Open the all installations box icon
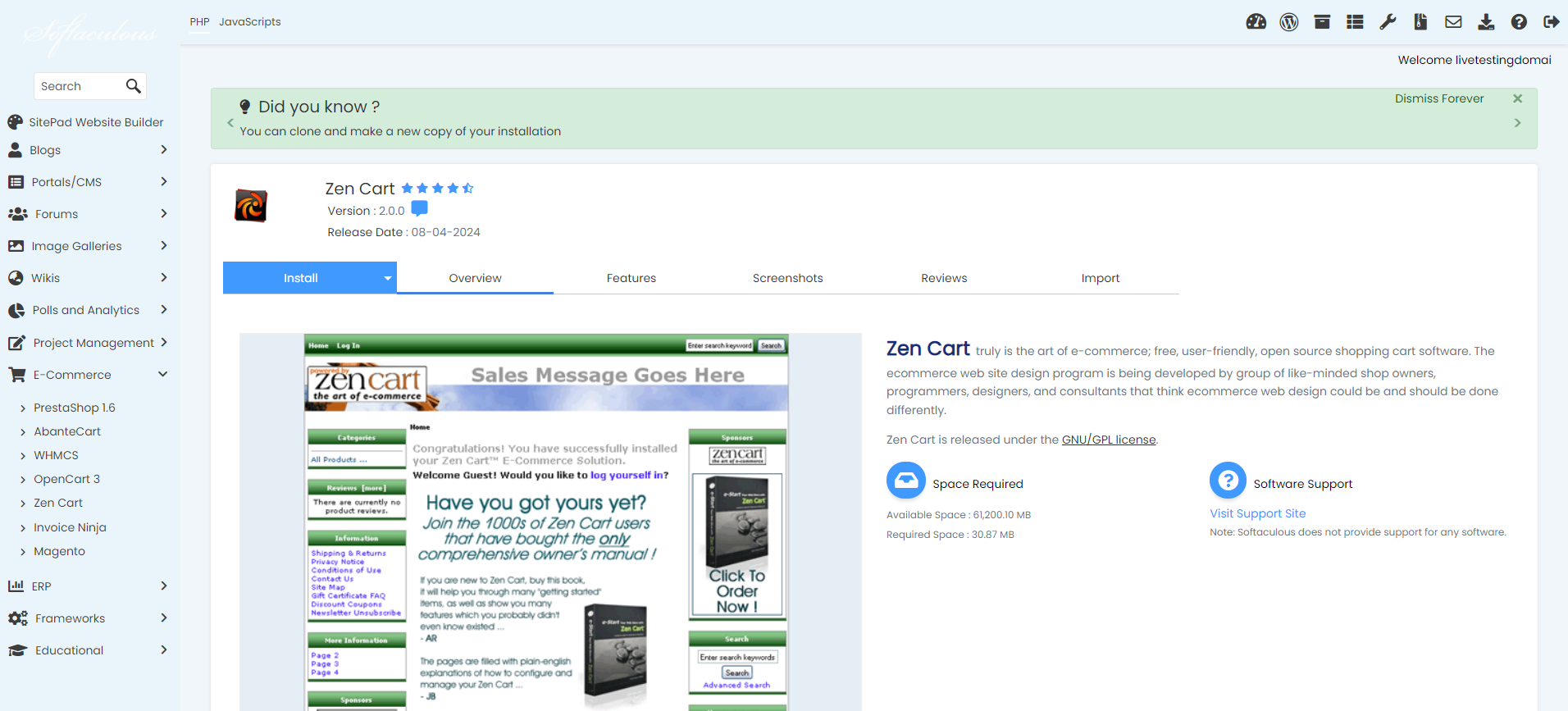 (1322, 22)
